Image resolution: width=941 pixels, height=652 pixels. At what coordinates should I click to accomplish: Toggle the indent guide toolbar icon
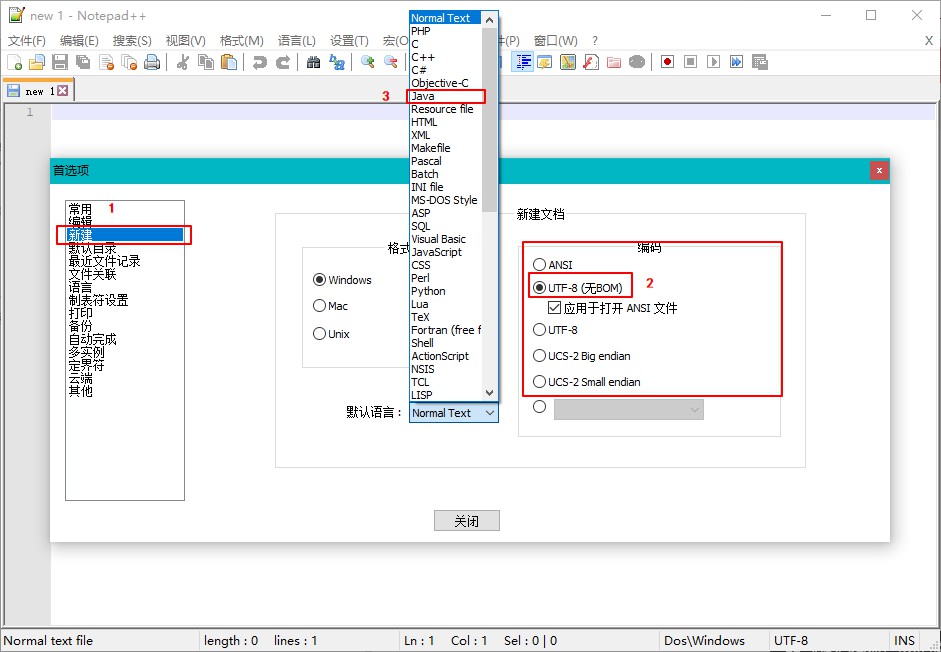523,62
